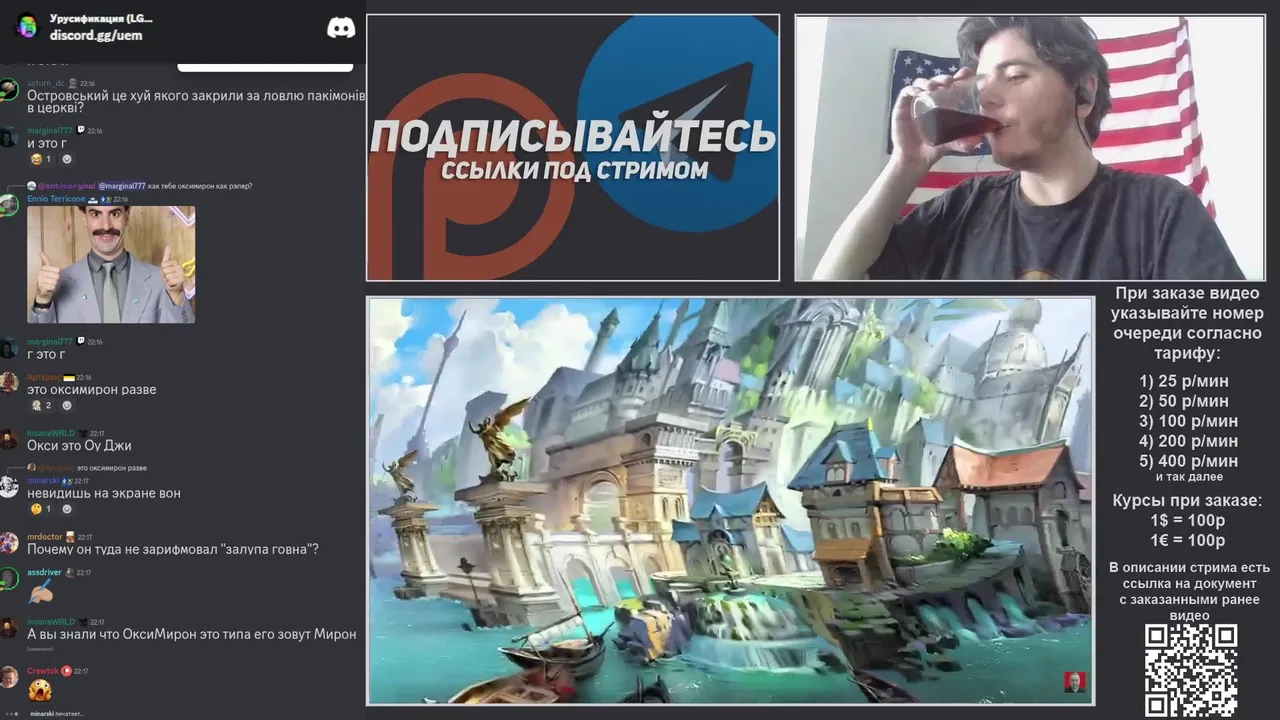The width and height of the screenshot is (1280, 720).
Task: Click the Twitch badge next to the first marginal777
Action: click(81, 130)
